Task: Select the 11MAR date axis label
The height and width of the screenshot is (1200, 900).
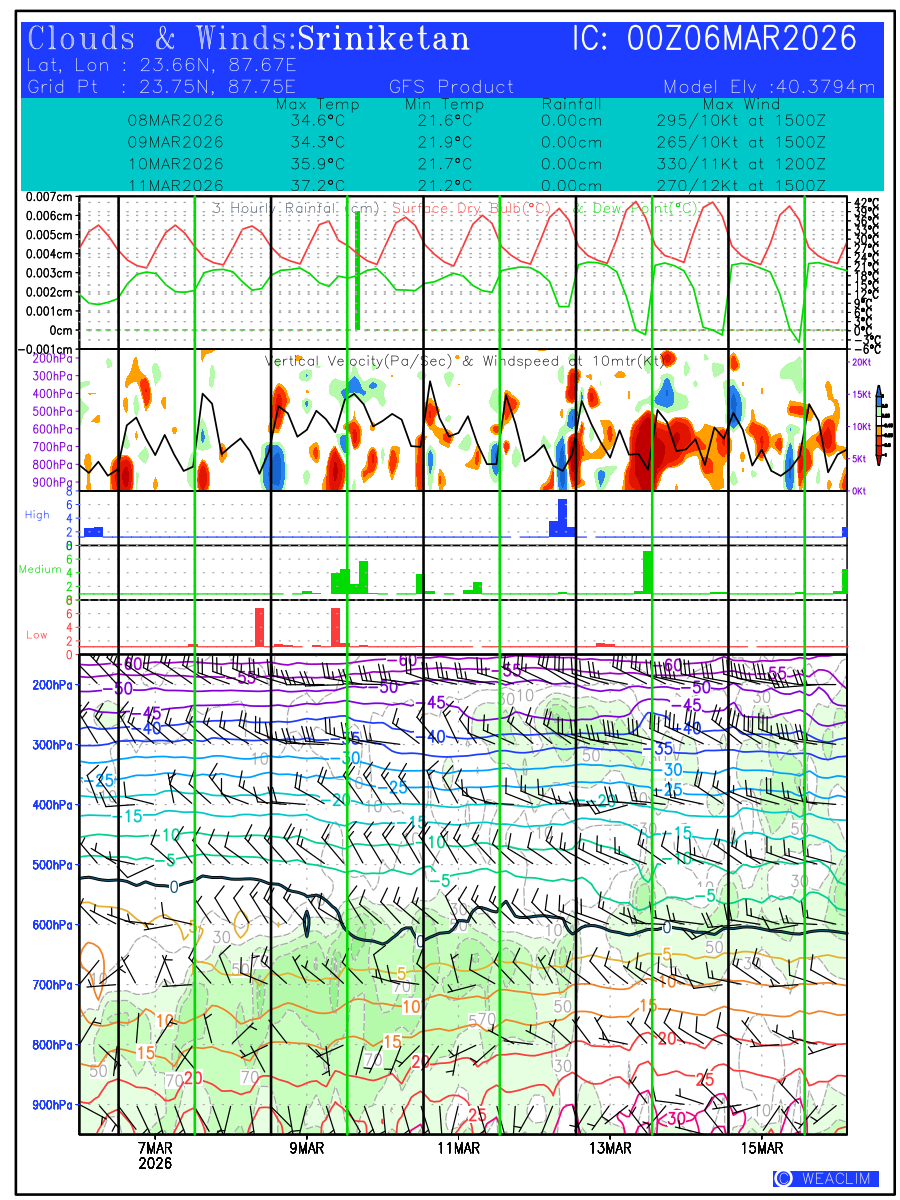Action: click(458, 1147)
